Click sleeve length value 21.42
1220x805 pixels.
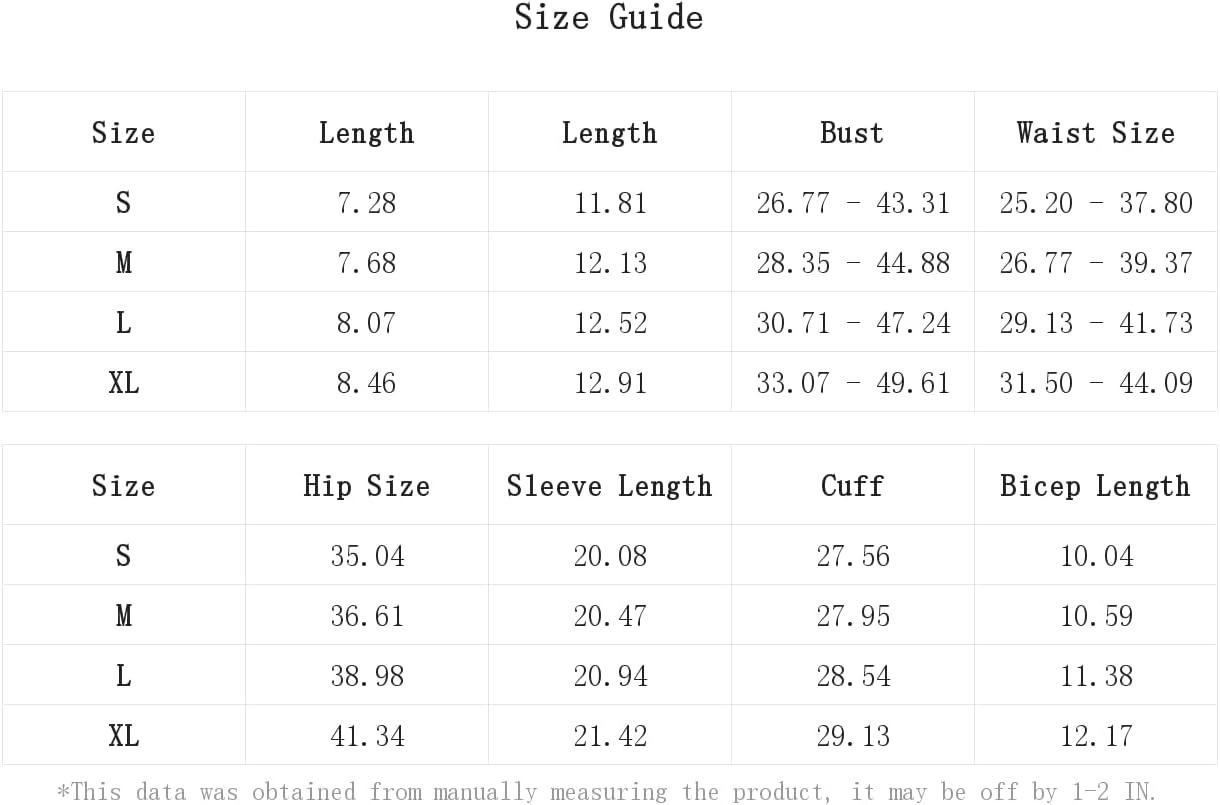(610, 736)
